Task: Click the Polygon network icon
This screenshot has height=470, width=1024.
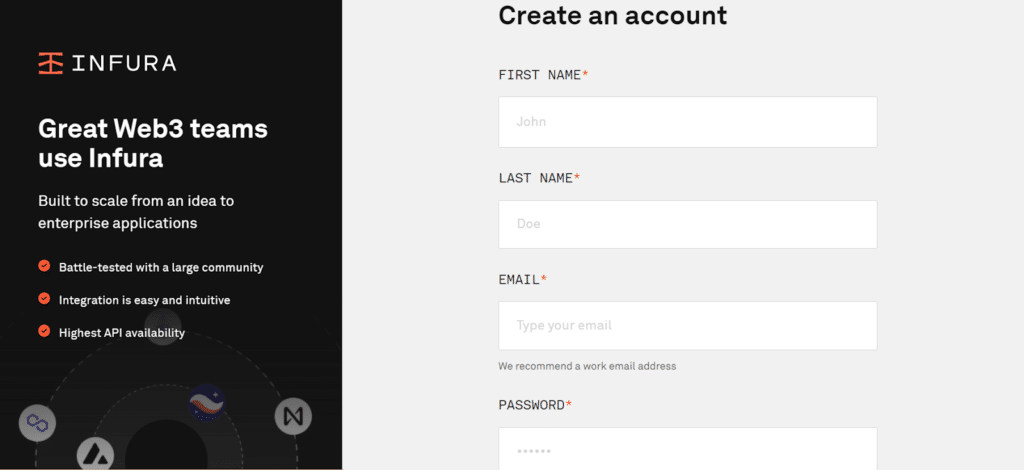Action: pos(38,423)
